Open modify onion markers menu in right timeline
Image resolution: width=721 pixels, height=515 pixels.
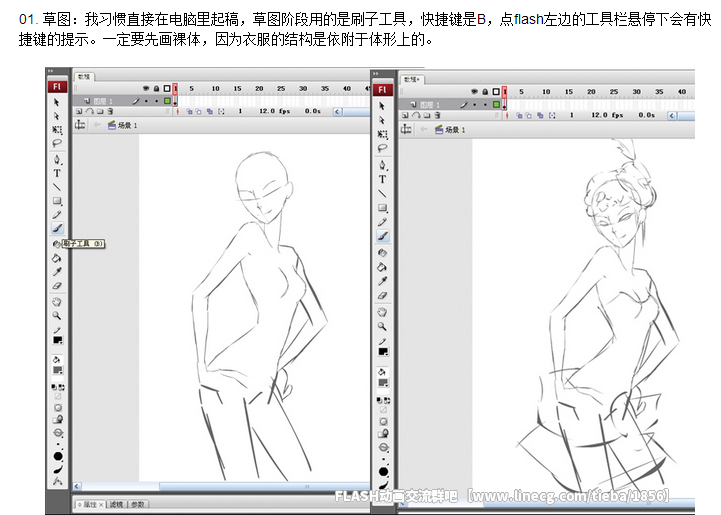pos(552,115)
